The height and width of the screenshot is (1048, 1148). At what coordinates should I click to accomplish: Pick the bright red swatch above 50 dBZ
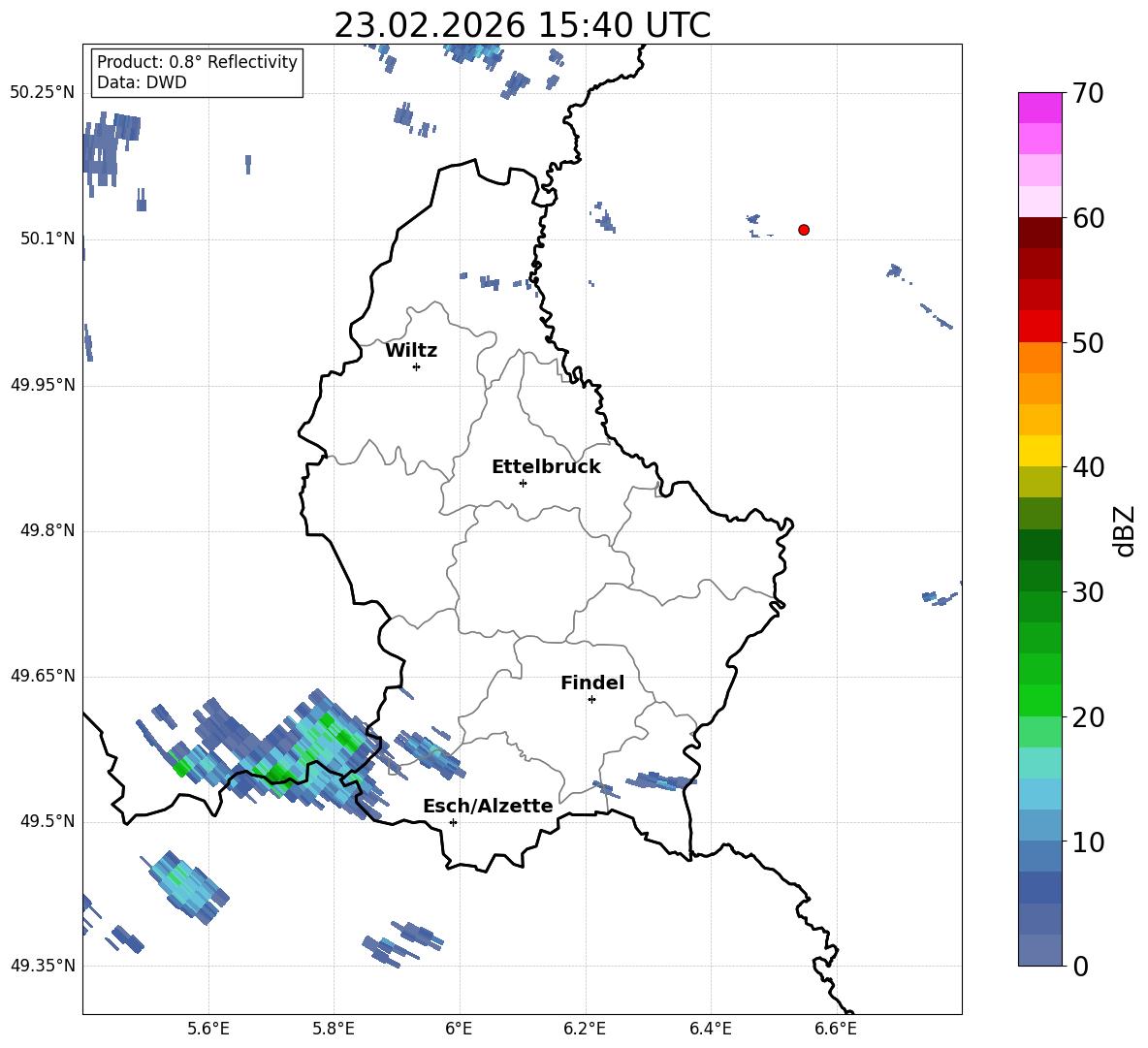[x=1039, y=327]
